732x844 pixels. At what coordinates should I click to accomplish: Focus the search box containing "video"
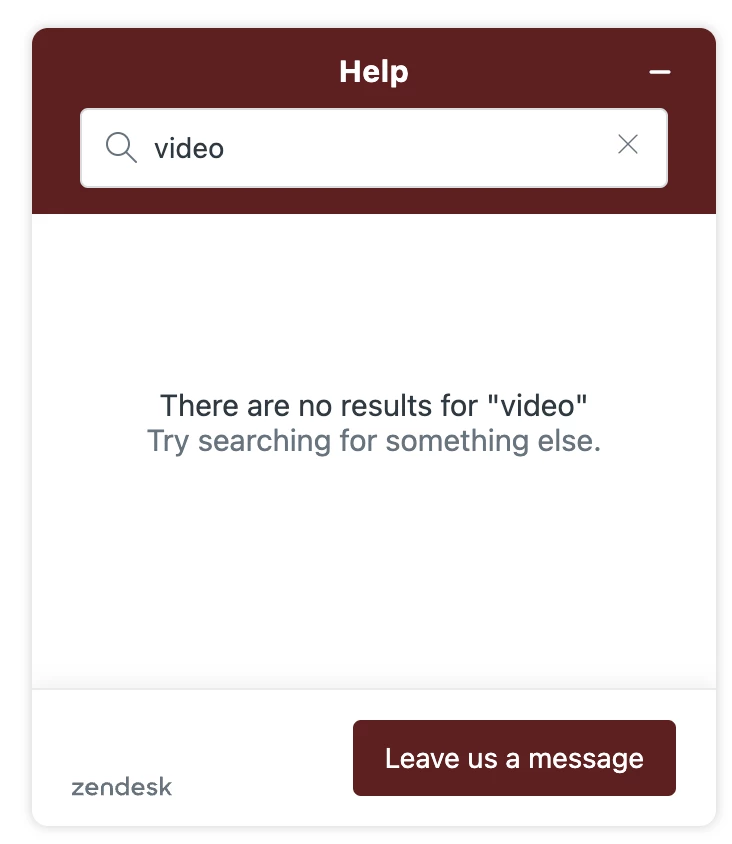(374, 148)
